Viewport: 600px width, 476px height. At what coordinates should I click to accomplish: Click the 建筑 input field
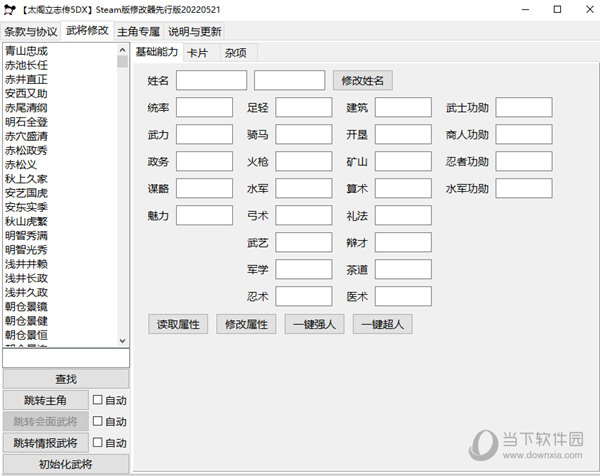[x=403, y=107]
